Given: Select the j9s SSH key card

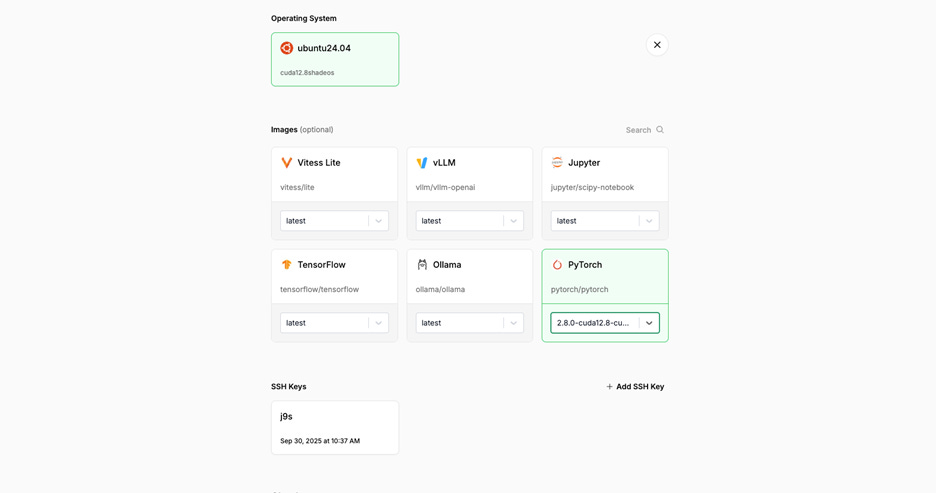Looking at the screenshot, I should [335, 428].
